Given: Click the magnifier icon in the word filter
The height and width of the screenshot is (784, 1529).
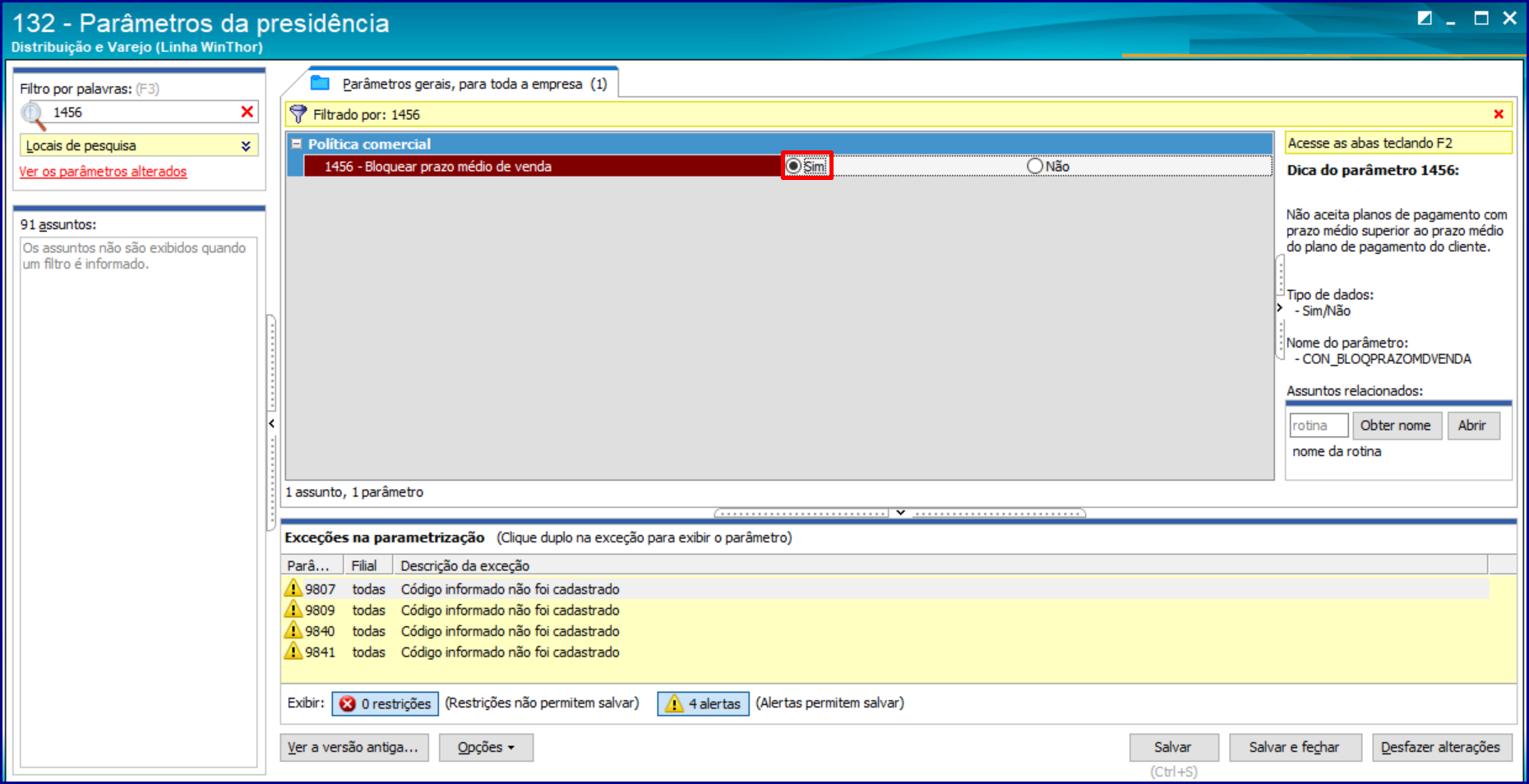Looking at the screenshot, I should pos(34,115).
